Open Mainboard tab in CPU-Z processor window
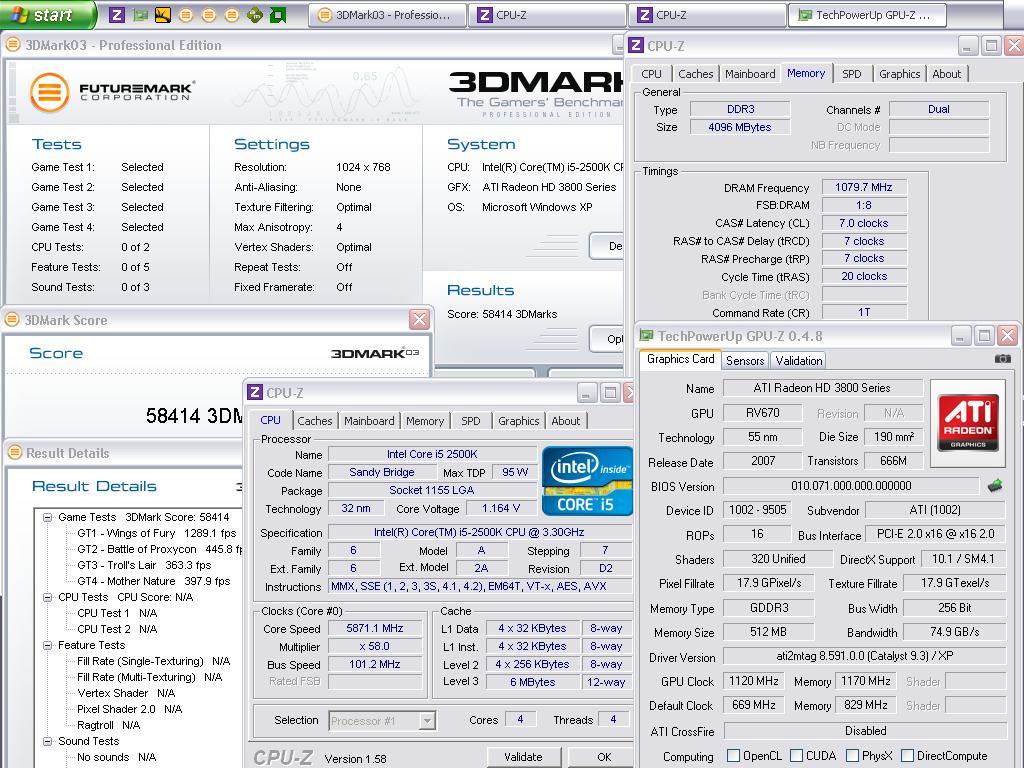The width and height of the screenshot is (1024, 768). (369, 421)
